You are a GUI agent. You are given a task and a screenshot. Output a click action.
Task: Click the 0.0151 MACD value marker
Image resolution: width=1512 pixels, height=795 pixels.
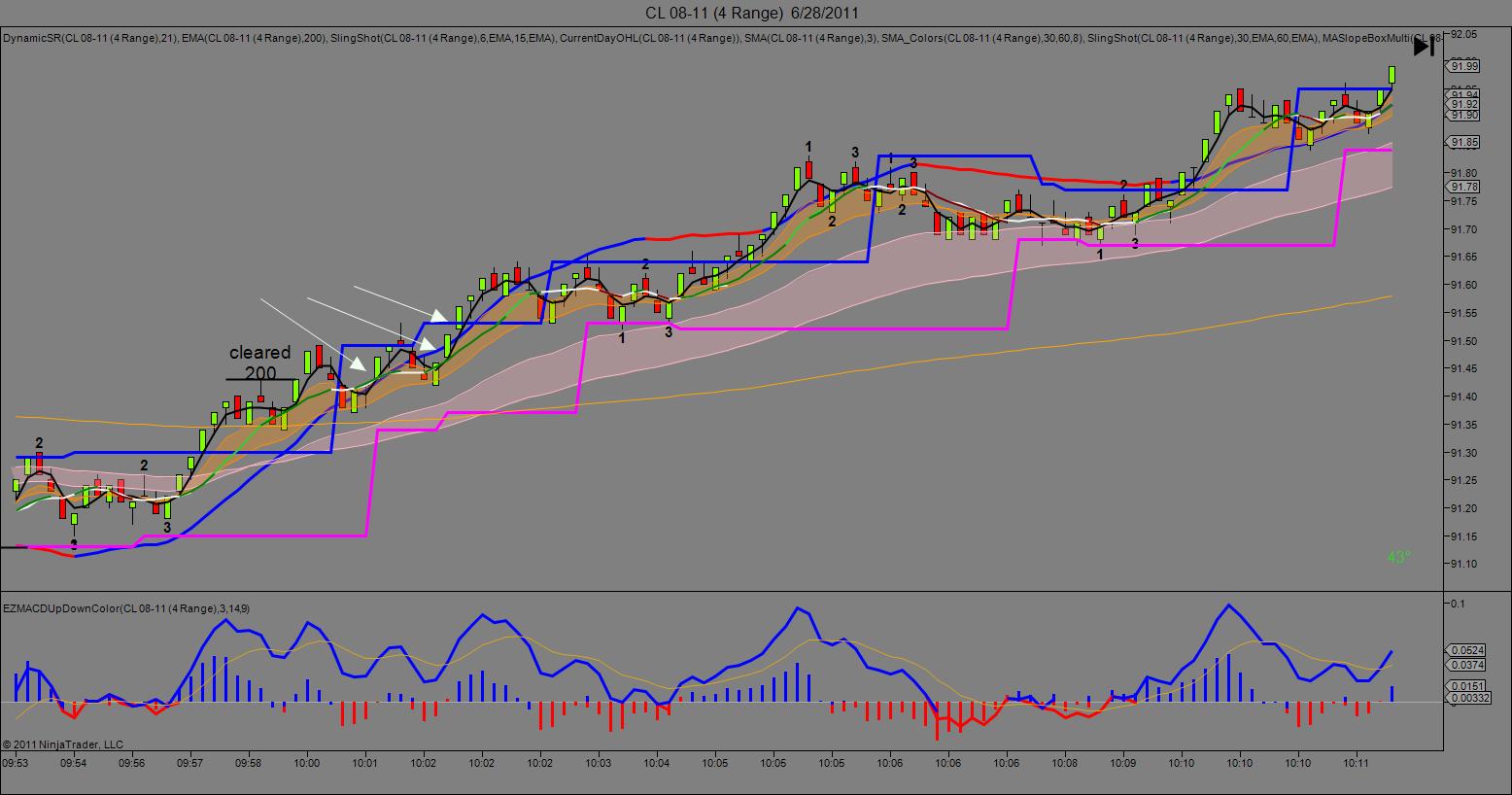tap(1465, 686)
